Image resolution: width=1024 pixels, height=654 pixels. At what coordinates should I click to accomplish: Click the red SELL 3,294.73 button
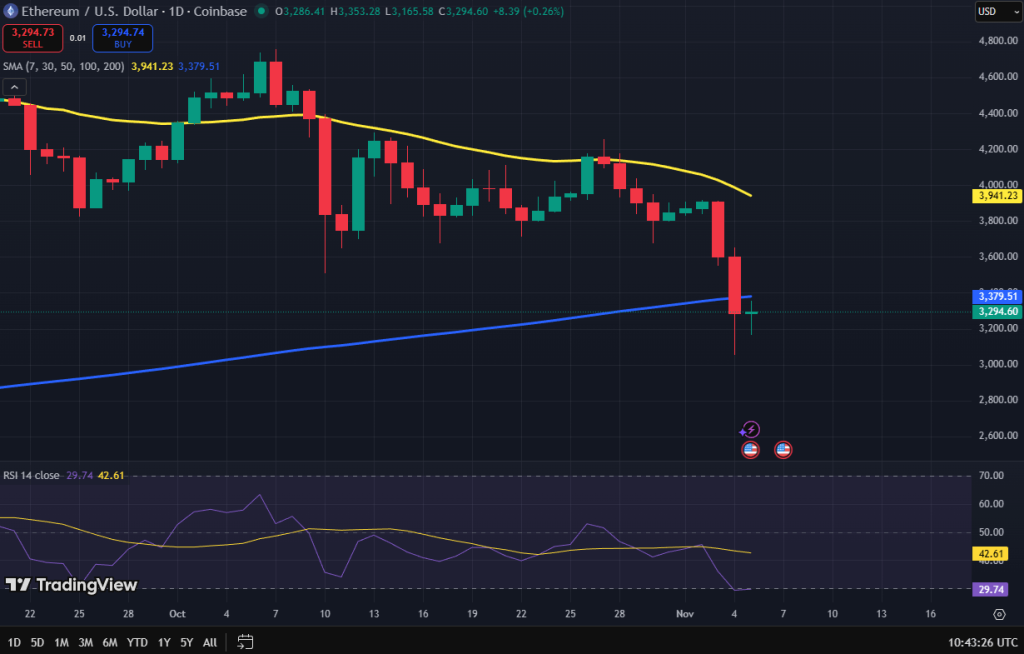click(32, 38)
